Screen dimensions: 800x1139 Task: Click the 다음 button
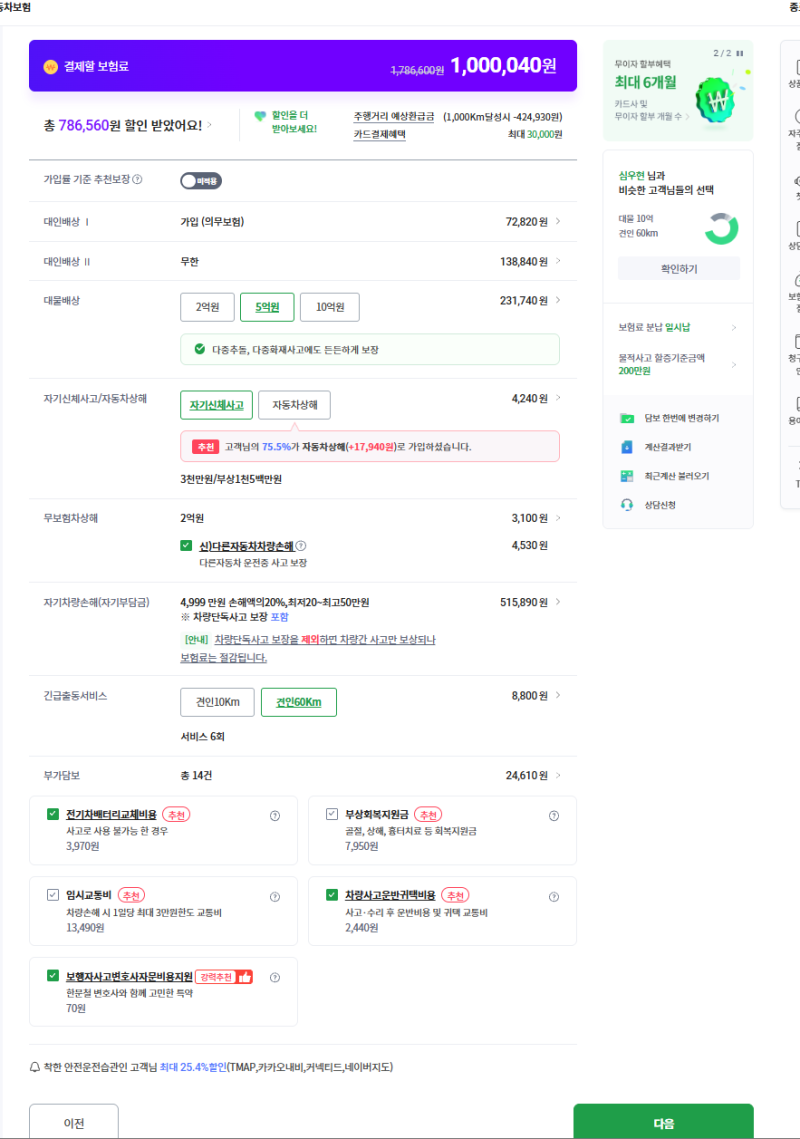663,1122
